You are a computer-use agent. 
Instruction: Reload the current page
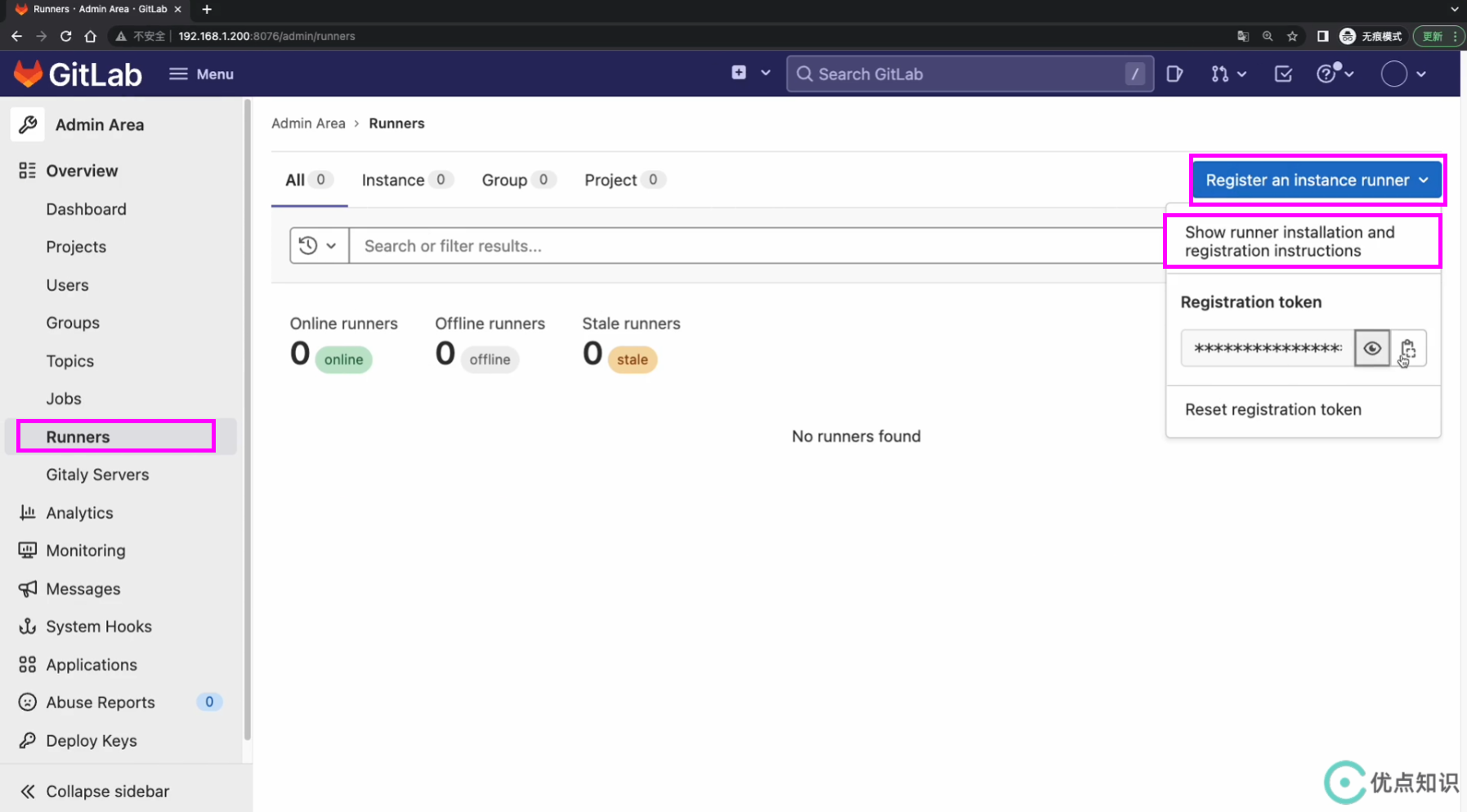click(x=66, y=36)
